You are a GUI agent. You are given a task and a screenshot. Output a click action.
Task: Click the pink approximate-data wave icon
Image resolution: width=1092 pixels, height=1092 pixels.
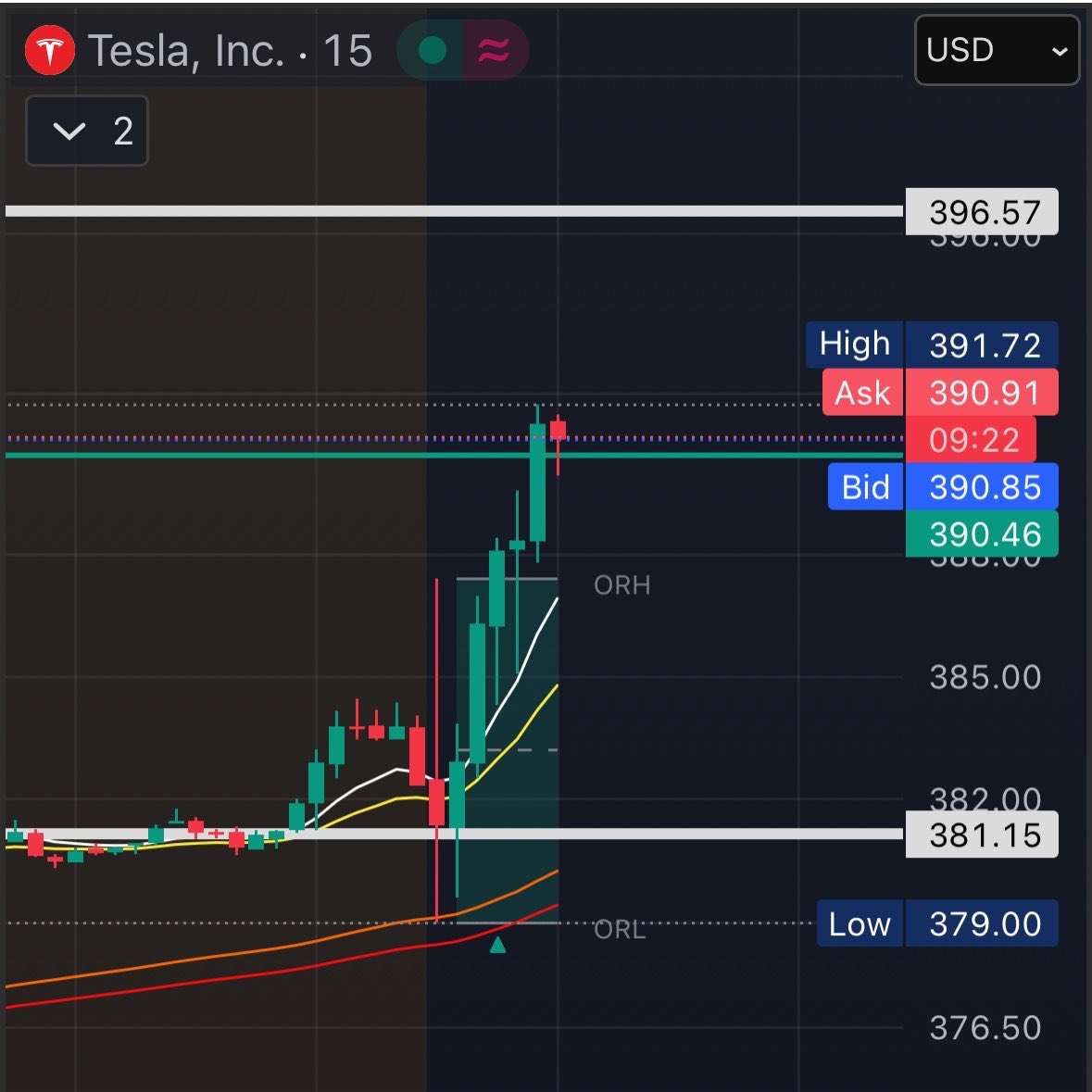(493, 50)
